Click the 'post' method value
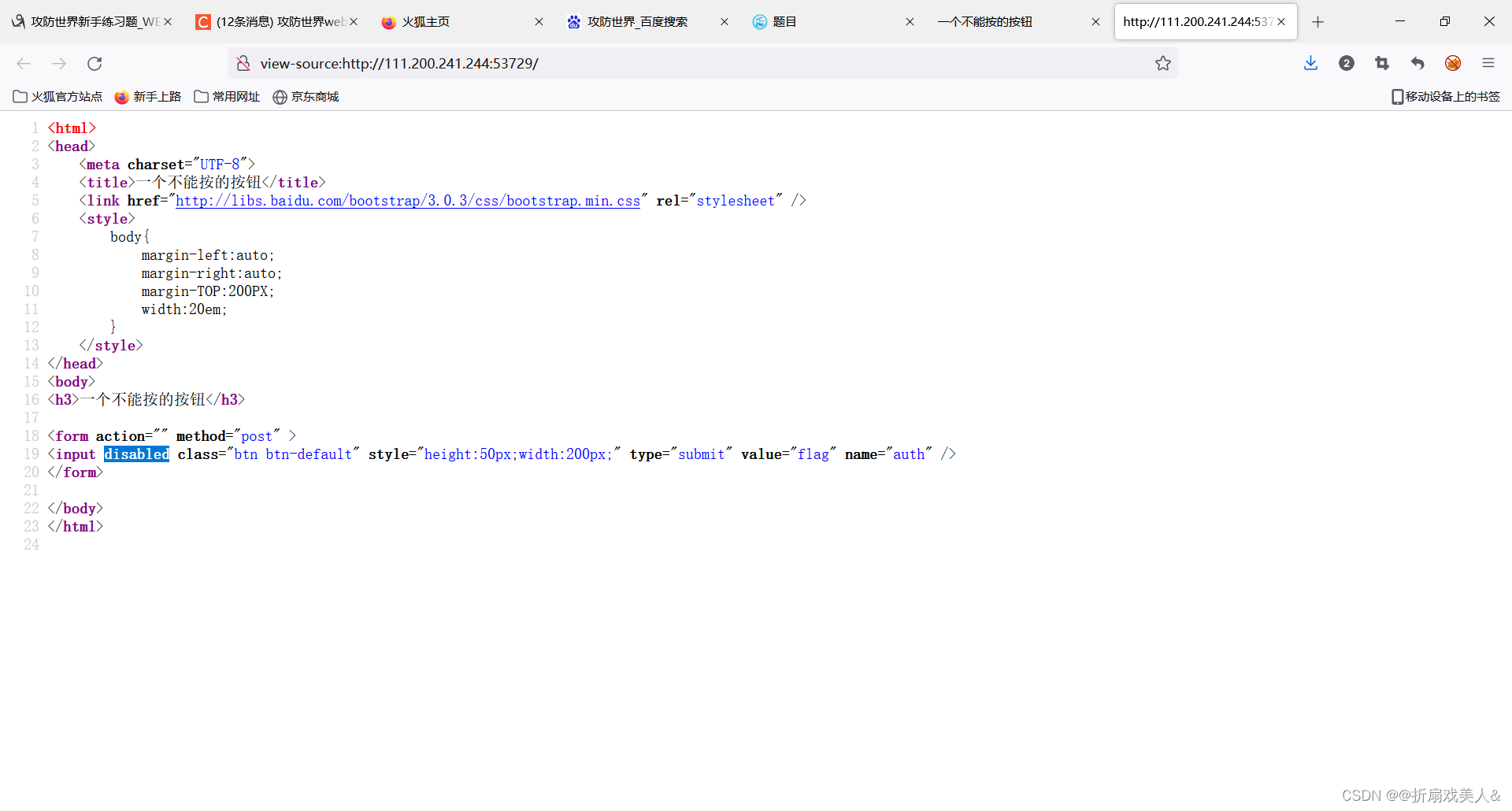This screenshot has height=811, width=1512. coord(257,436)
